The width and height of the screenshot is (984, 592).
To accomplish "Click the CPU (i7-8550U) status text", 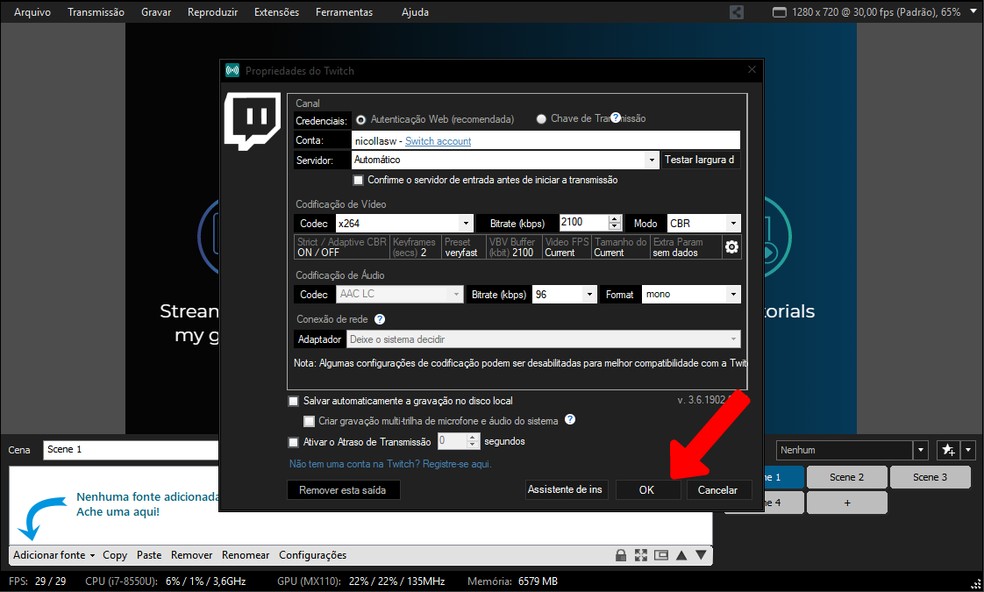I will [166, 581].
